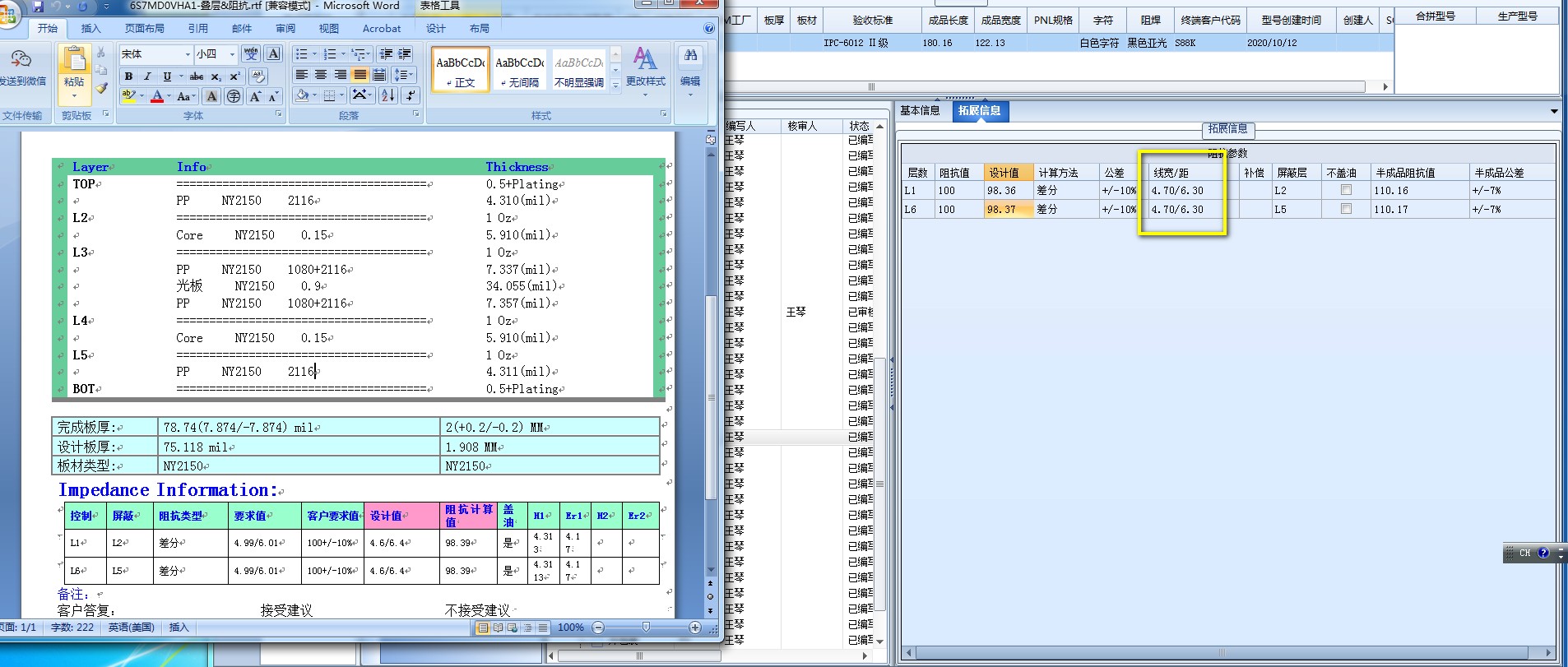Open the Font dialog launcher
The width and height of the screenshot is (1568, 667).
coord(278,115)
